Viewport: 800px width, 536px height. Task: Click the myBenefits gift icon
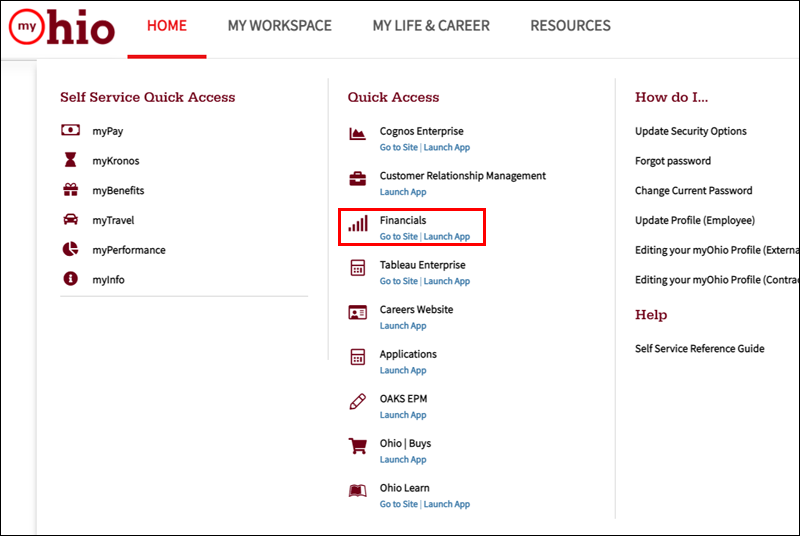point(70,190)
